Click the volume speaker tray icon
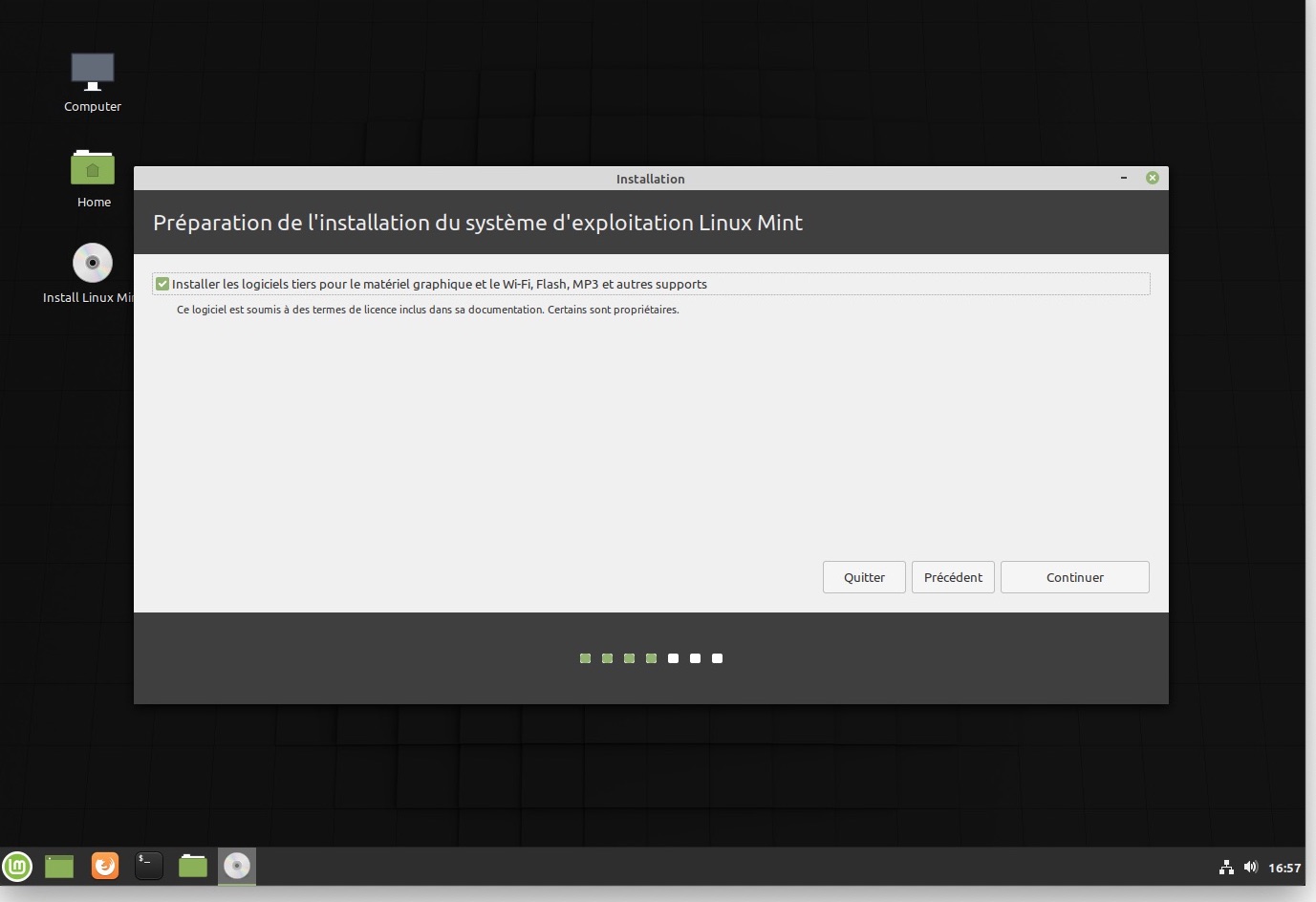The image size is (1316, 902). click(x=1250, y=868)
